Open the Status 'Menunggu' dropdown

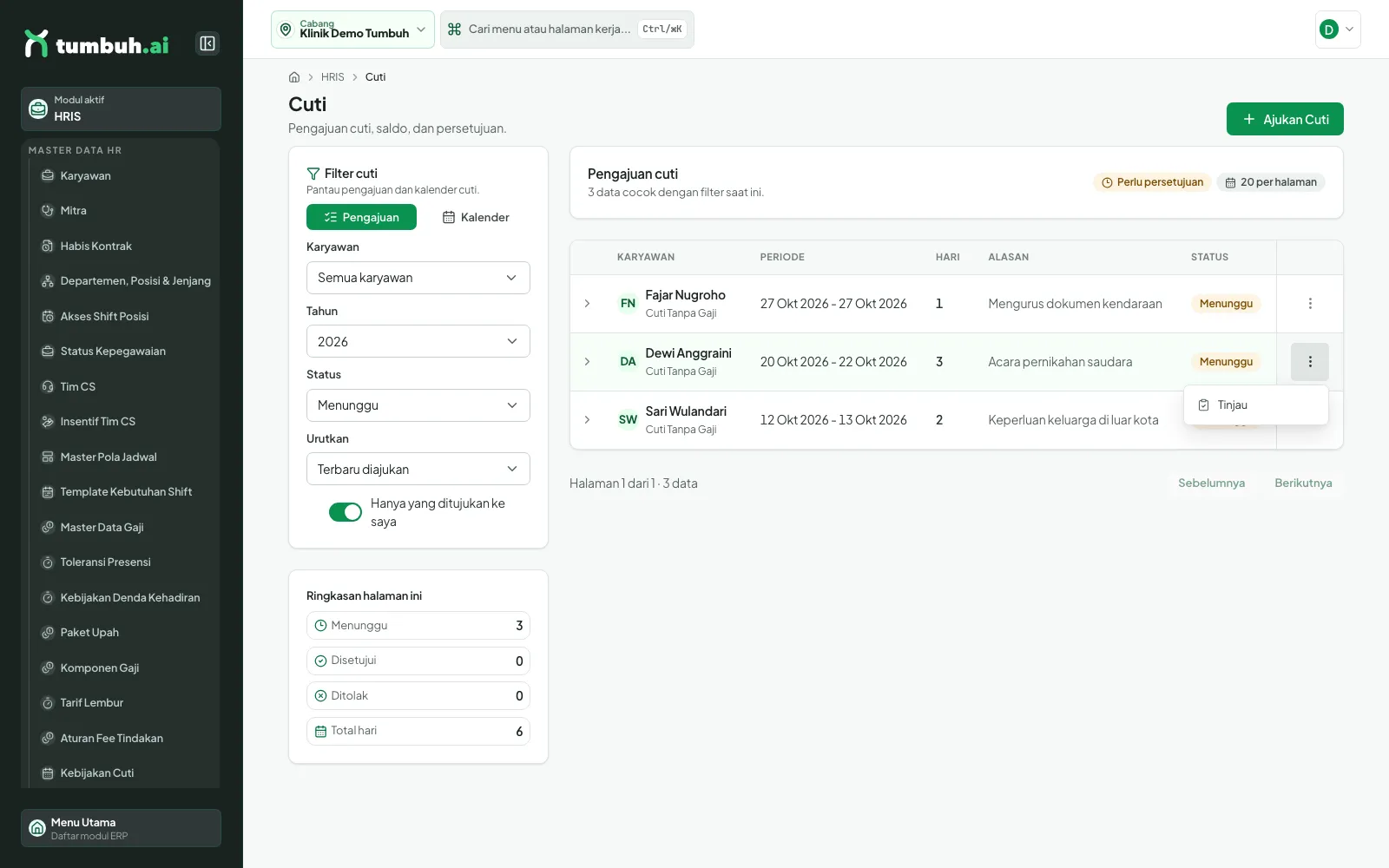click(418, 405)
